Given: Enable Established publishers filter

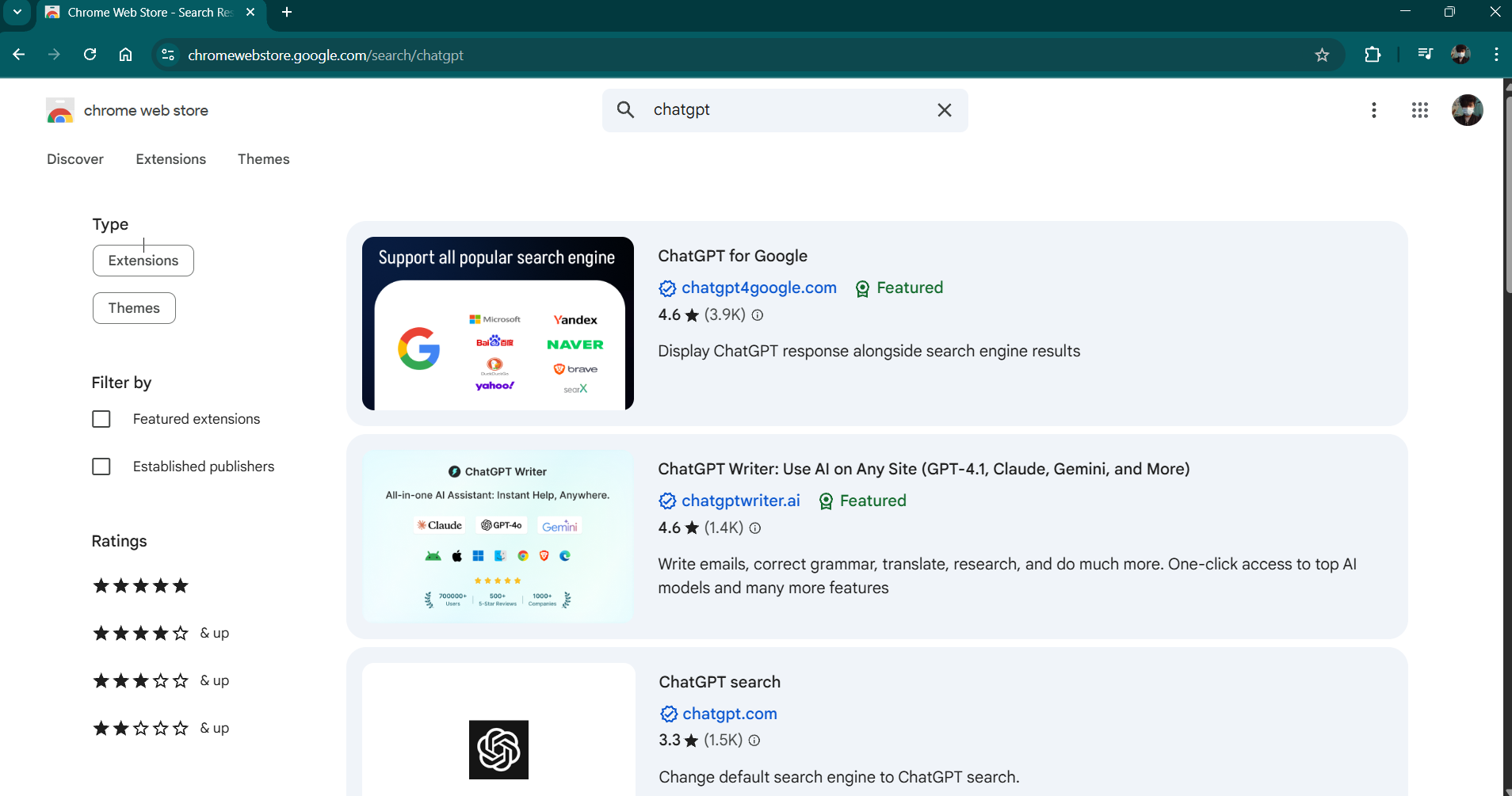Looking at the screenshot, I should point(101,467).
